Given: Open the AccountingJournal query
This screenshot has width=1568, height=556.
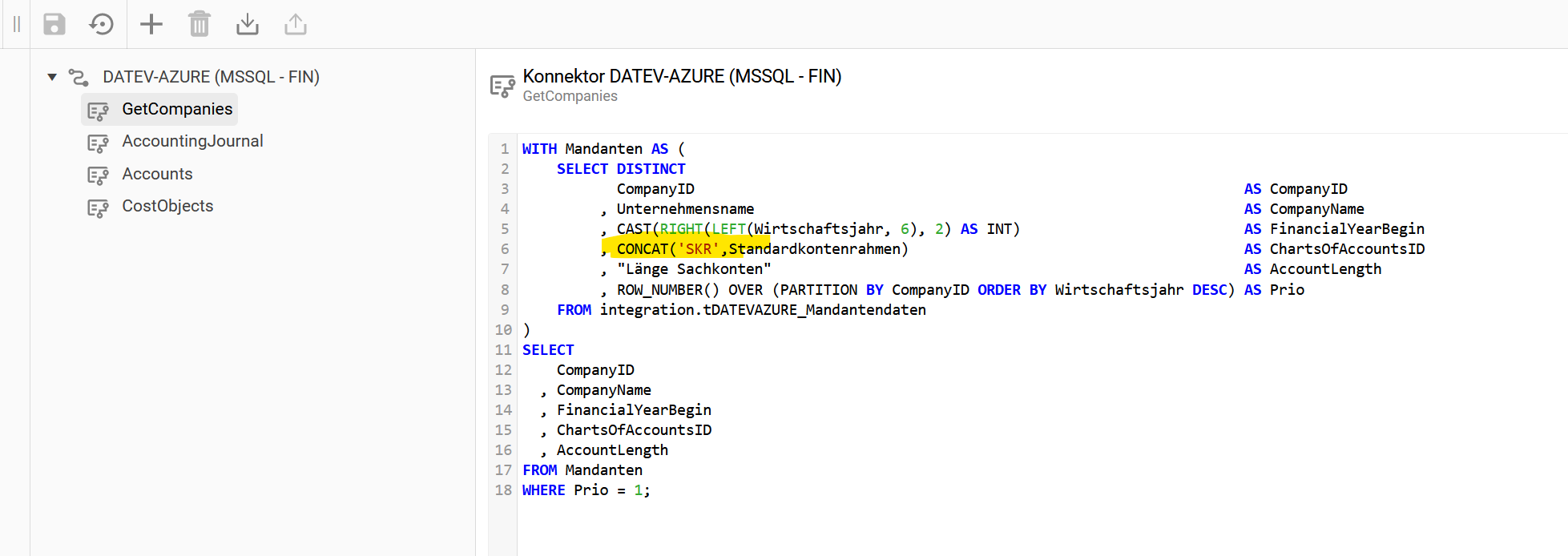Looking at the screenshot, I should coord(192,141).
